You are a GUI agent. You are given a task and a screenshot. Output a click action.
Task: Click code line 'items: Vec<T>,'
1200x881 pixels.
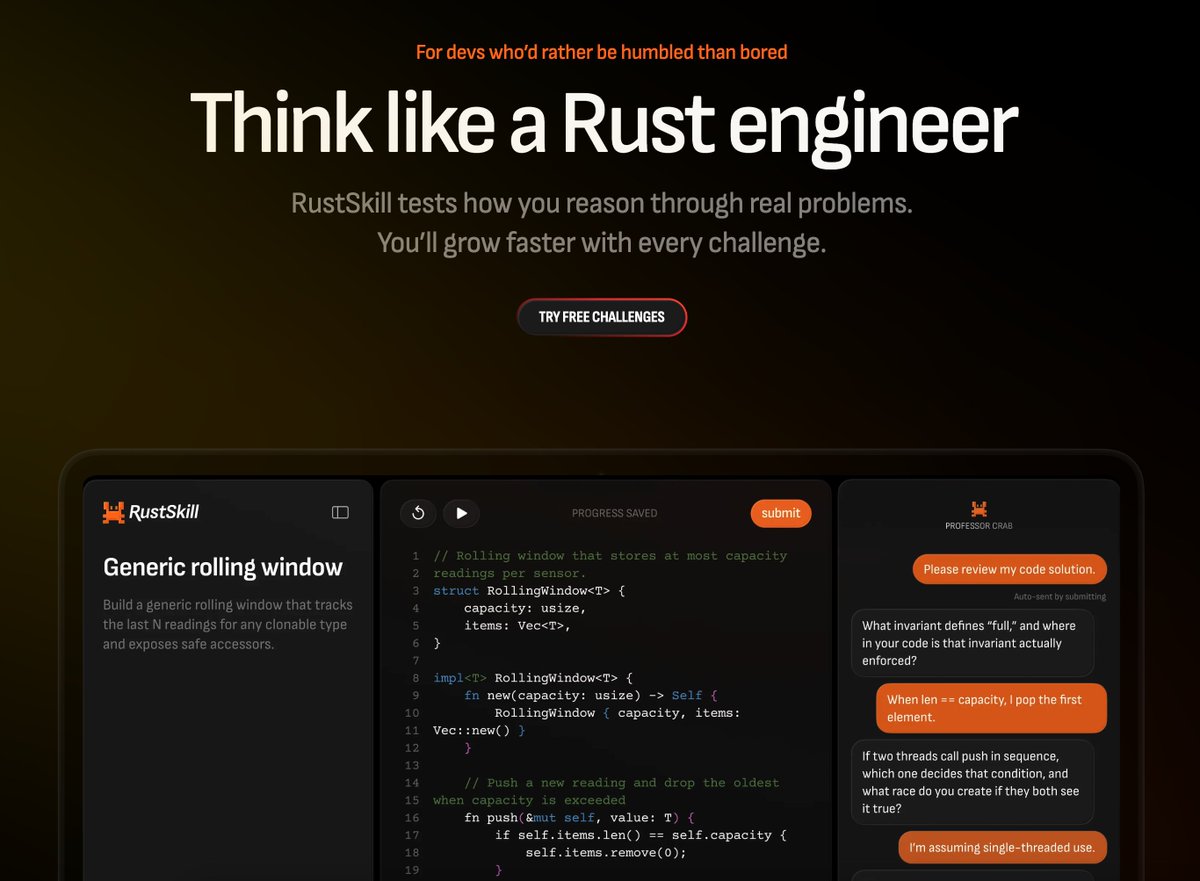click(517, 626)
